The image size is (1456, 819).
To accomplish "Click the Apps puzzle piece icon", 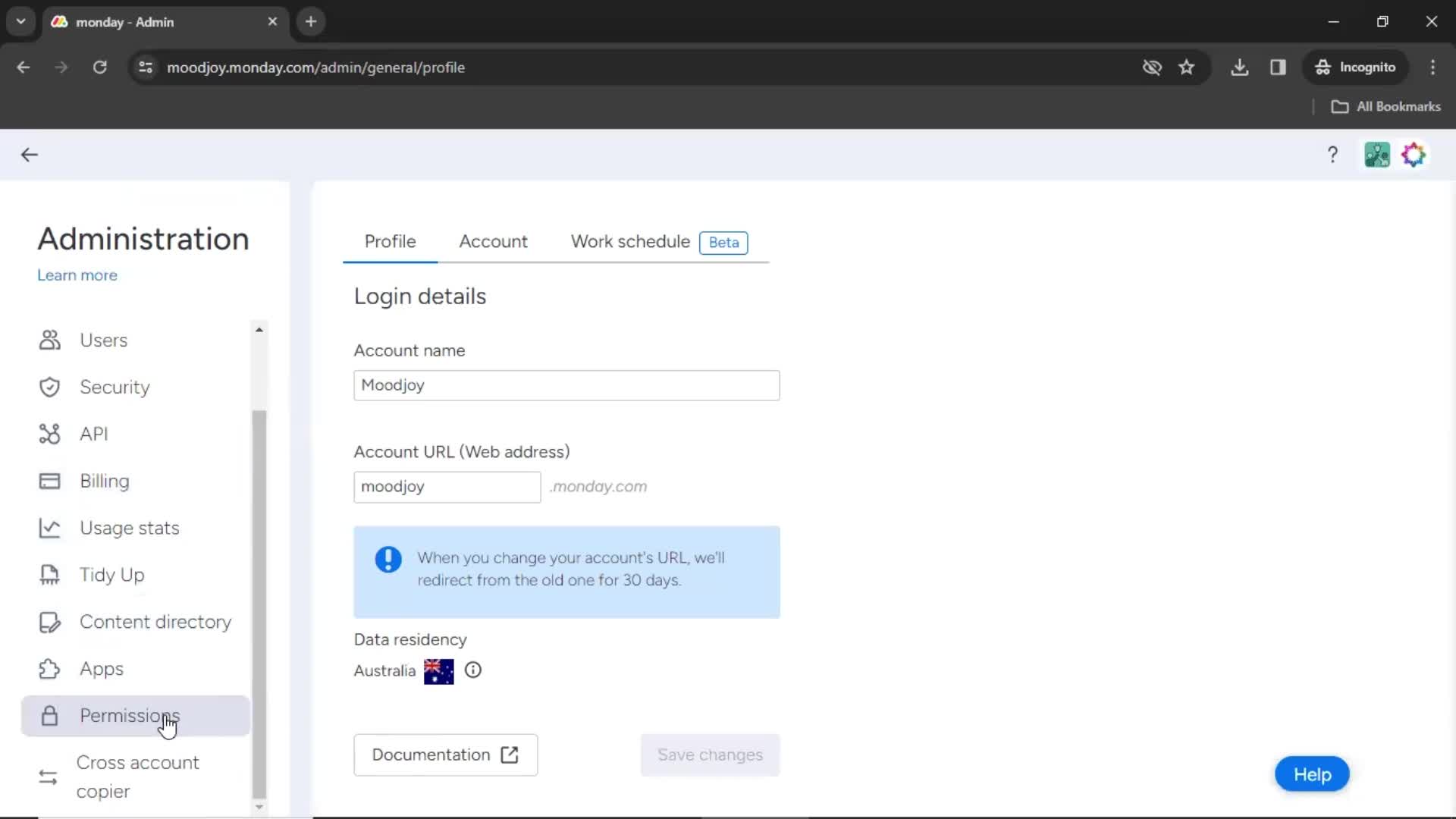I will pyautogui.click(x=49, y=669).
